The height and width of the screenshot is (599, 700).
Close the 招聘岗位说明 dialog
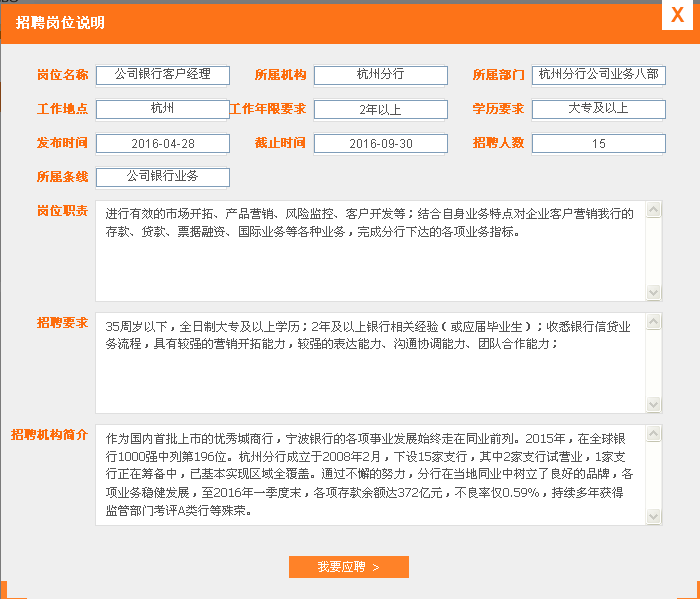677,17
